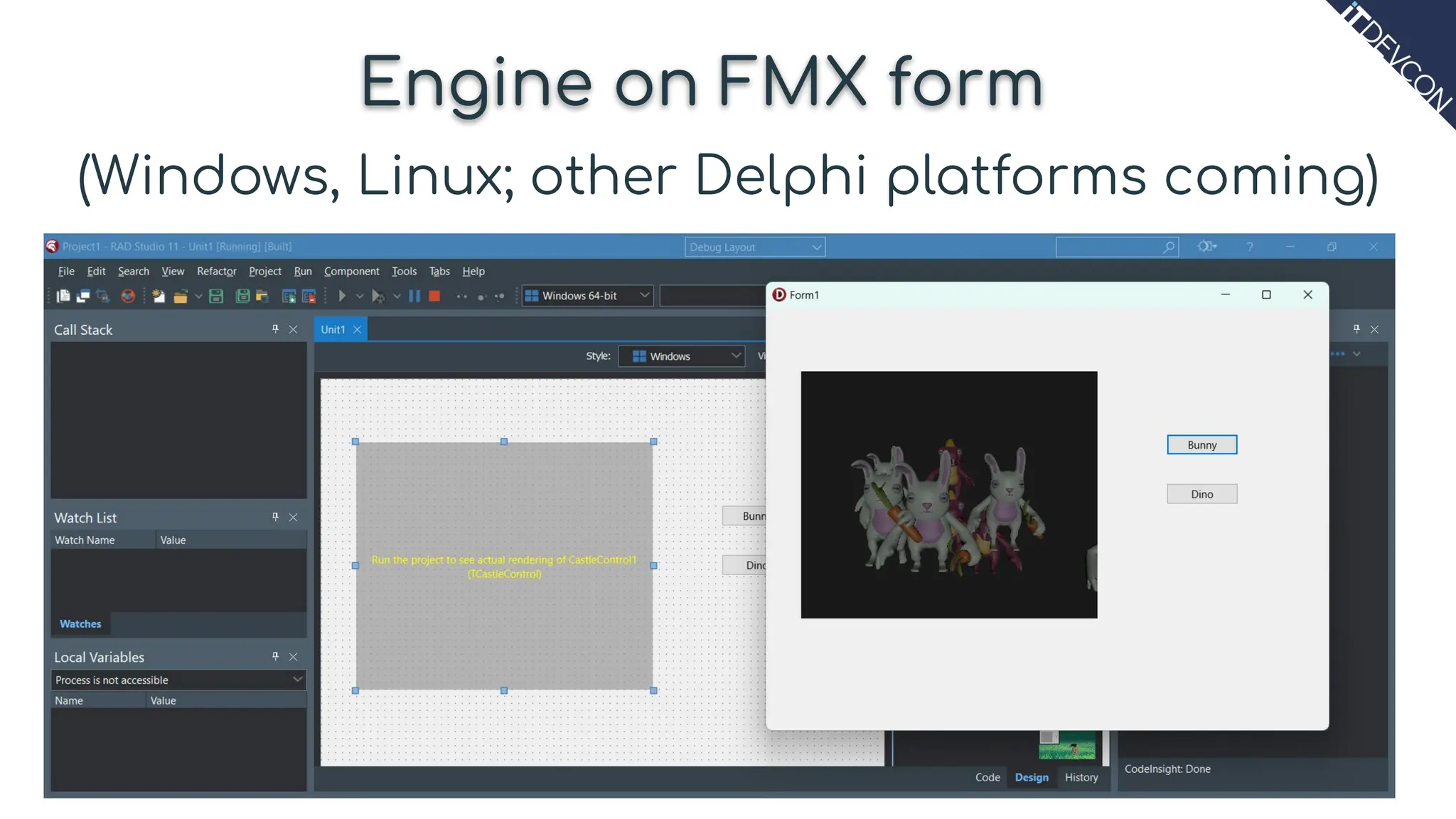Save the file with the first green floppy icon
1456x819 pixels.
coord(217,296)
